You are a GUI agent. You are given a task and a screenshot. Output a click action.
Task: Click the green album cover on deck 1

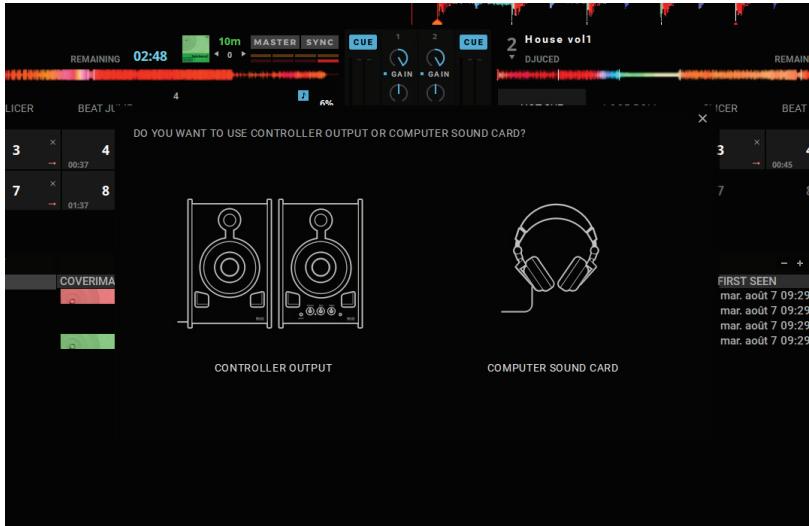196,49
